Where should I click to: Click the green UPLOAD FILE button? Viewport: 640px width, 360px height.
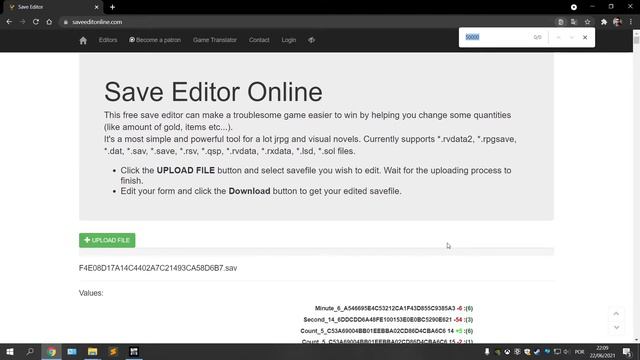(107, 240)
